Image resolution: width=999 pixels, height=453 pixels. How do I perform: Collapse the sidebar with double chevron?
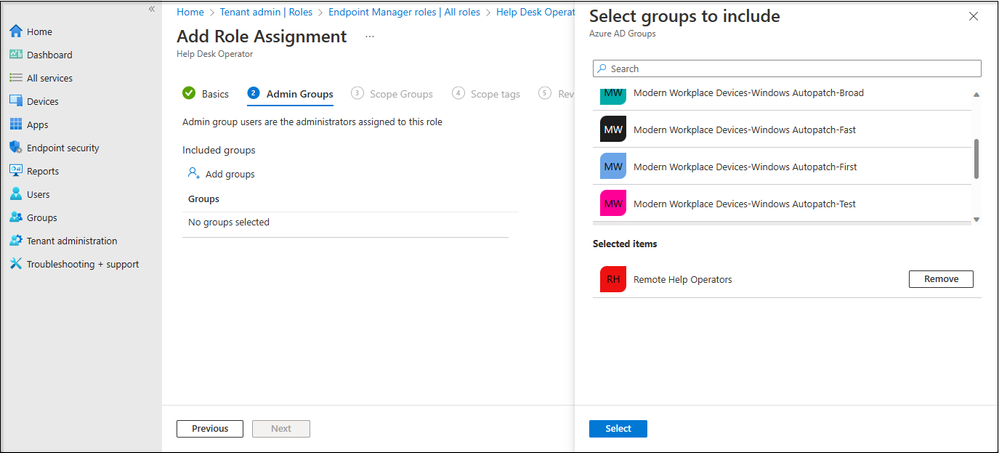(152, 9)
